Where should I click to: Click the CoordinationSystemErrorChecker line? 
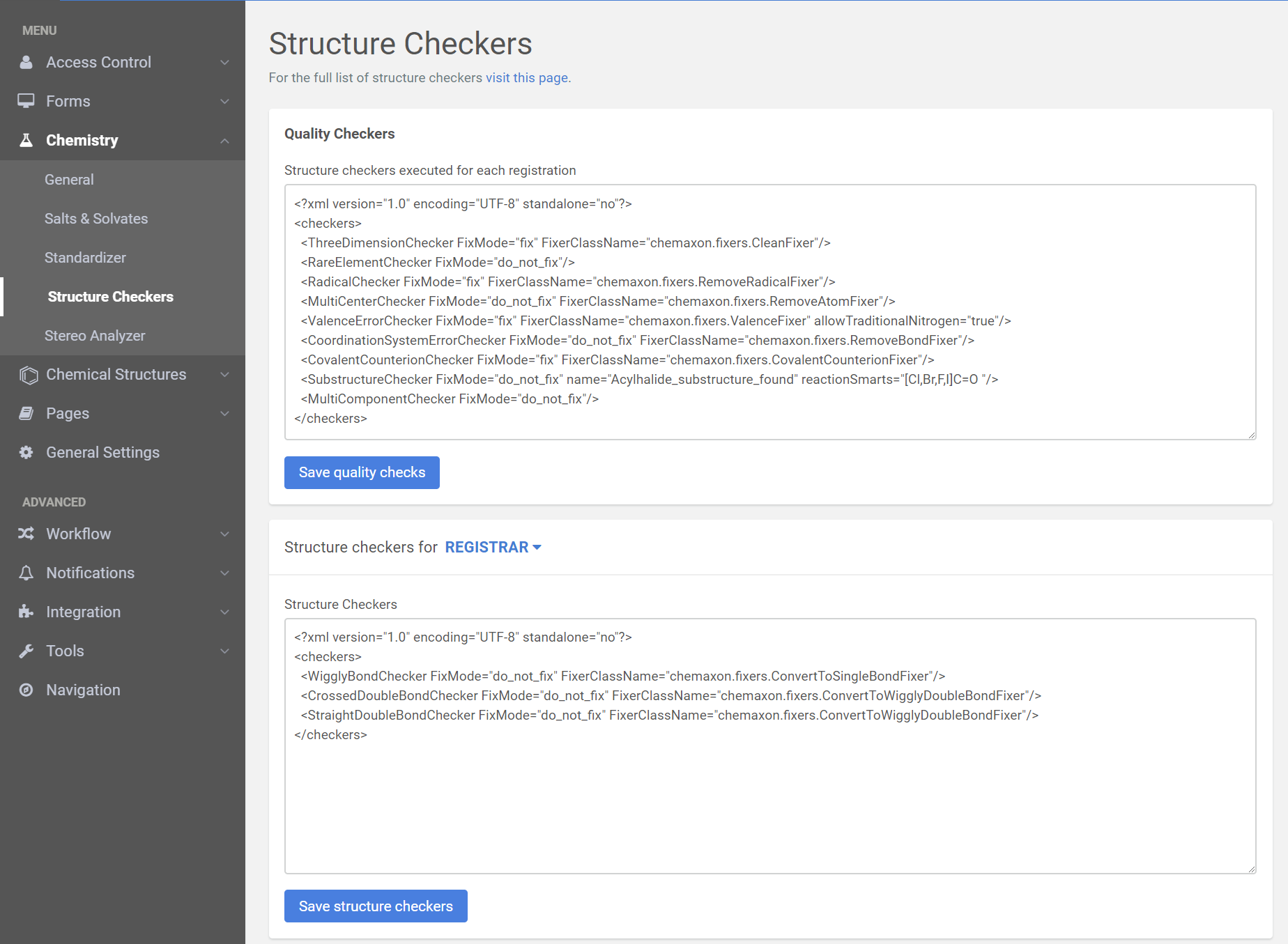pos(638,340)
